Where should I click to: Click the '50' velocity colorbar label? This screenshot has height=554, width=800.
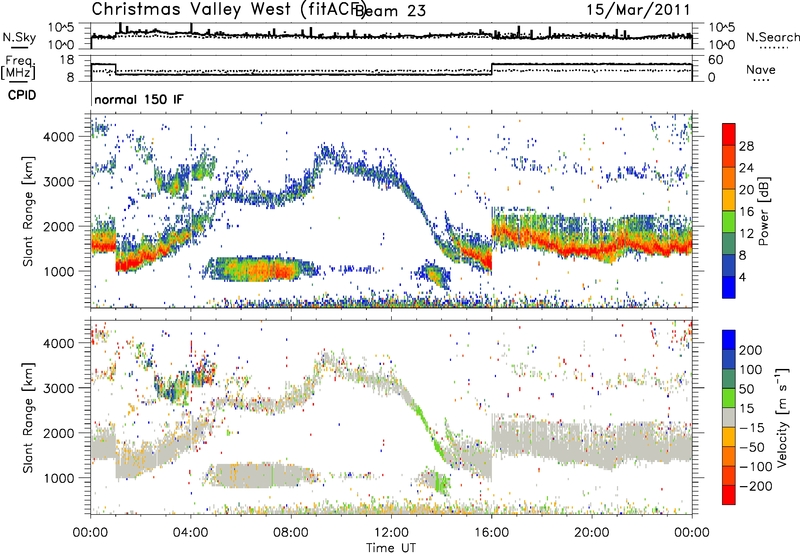746,389
